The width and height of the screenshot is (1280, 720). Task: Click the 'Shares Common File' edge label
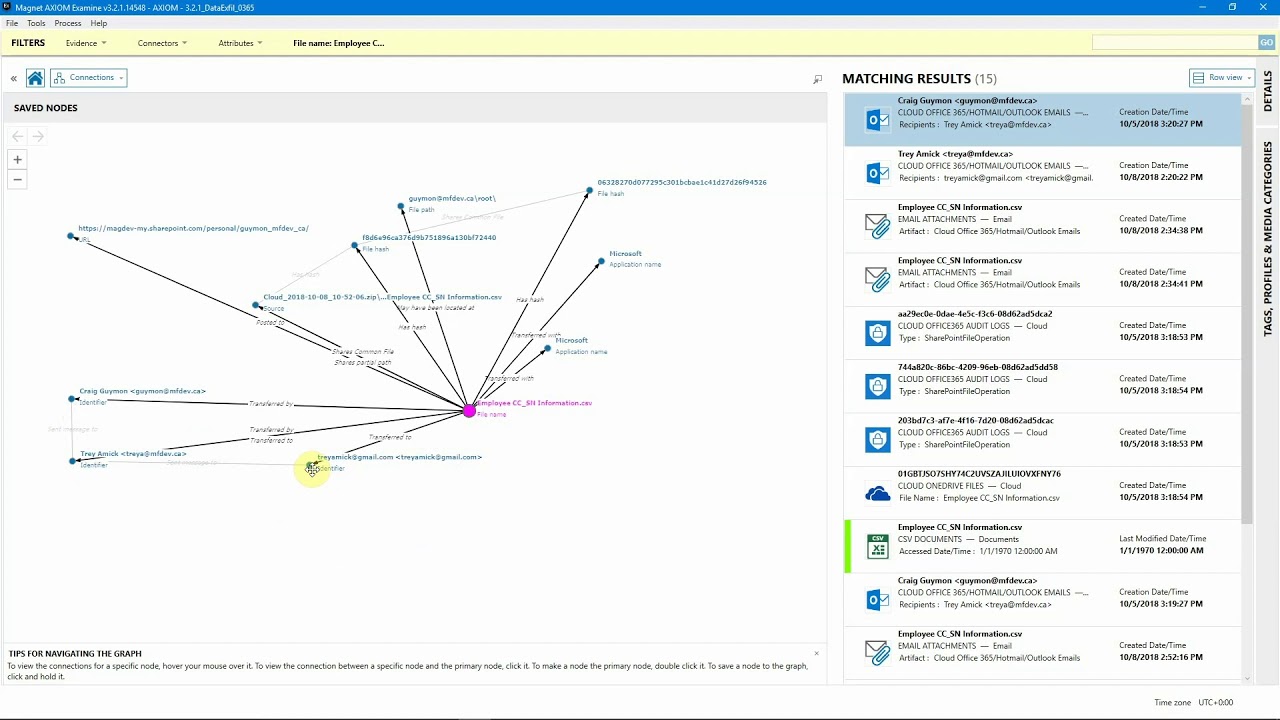[363, 352]
